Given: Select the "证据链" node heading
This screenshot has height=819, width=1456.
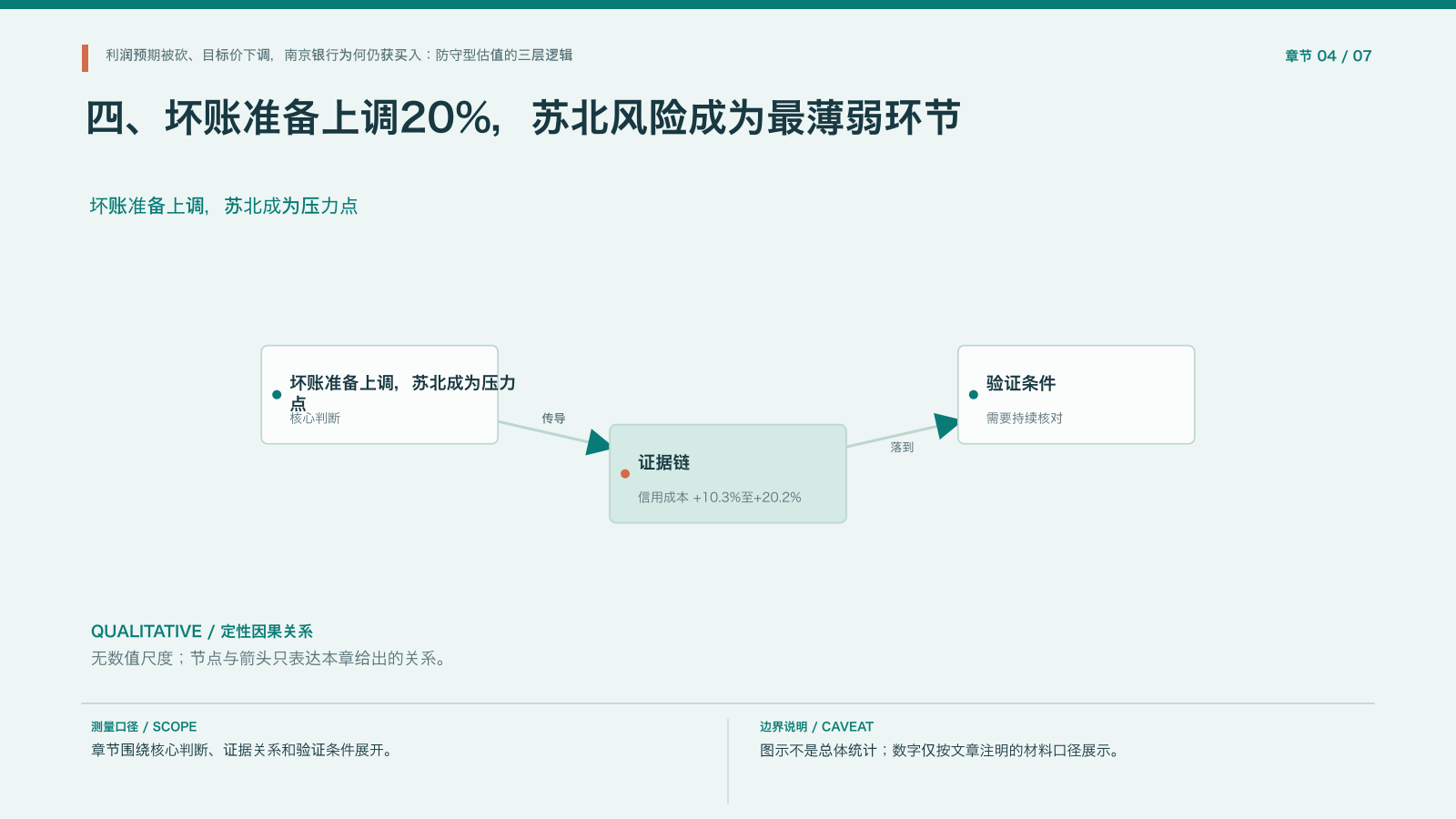Looking at the screenshot, I should [x=663, y=462].
